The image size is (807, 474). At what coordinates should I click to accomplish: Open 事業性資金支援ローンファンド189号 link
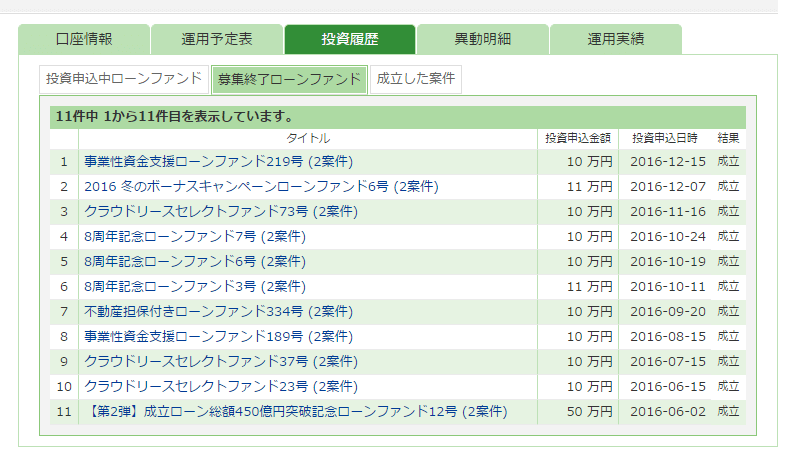(x=218, y=337)
